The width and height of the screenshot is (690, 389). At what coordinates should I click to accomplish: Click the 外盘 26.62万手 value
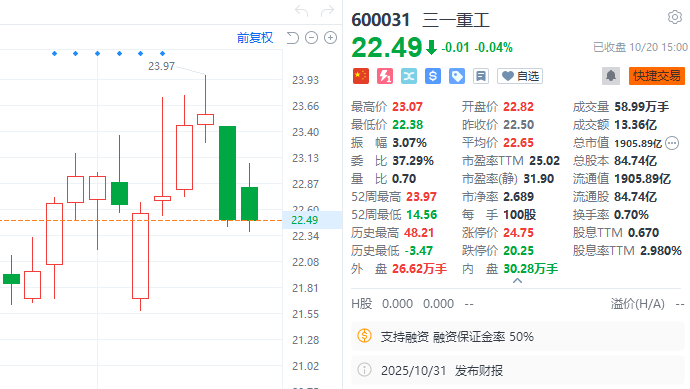(419, 269)
